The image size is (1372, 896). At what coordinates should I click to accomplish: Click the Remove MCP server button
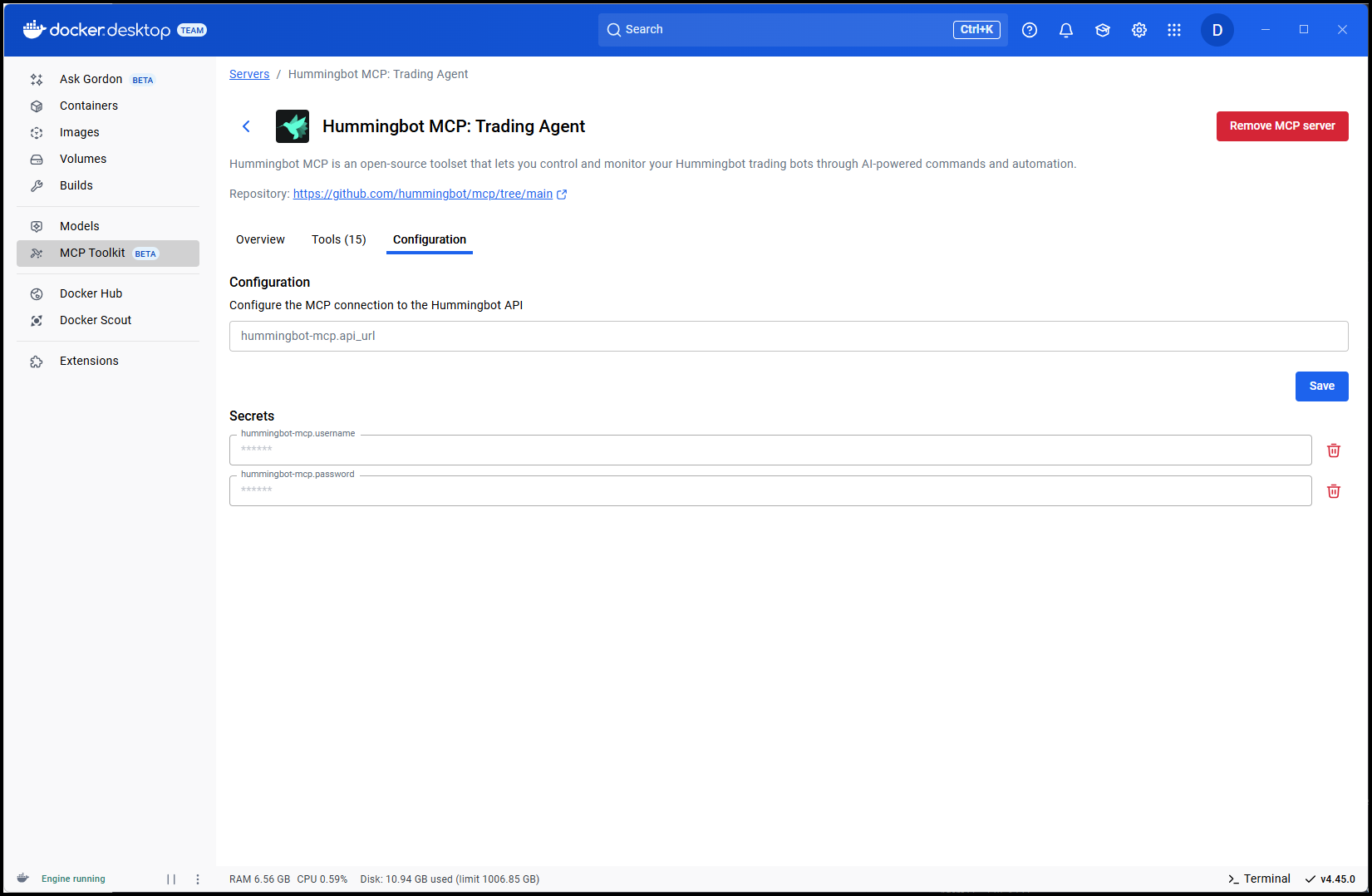point(1282,126)
